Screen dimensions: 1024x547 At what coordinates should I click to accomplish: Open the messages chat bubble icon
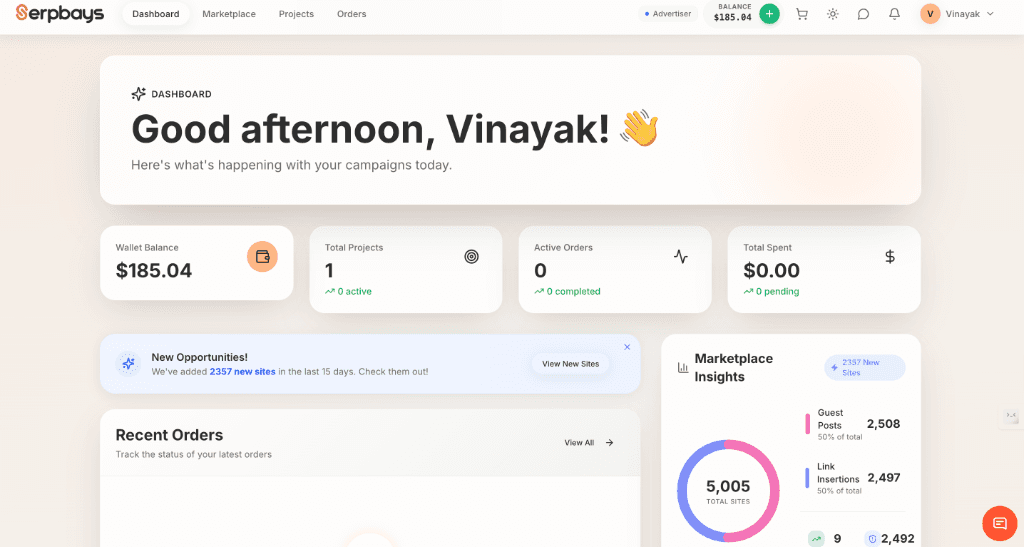[864, 14]
